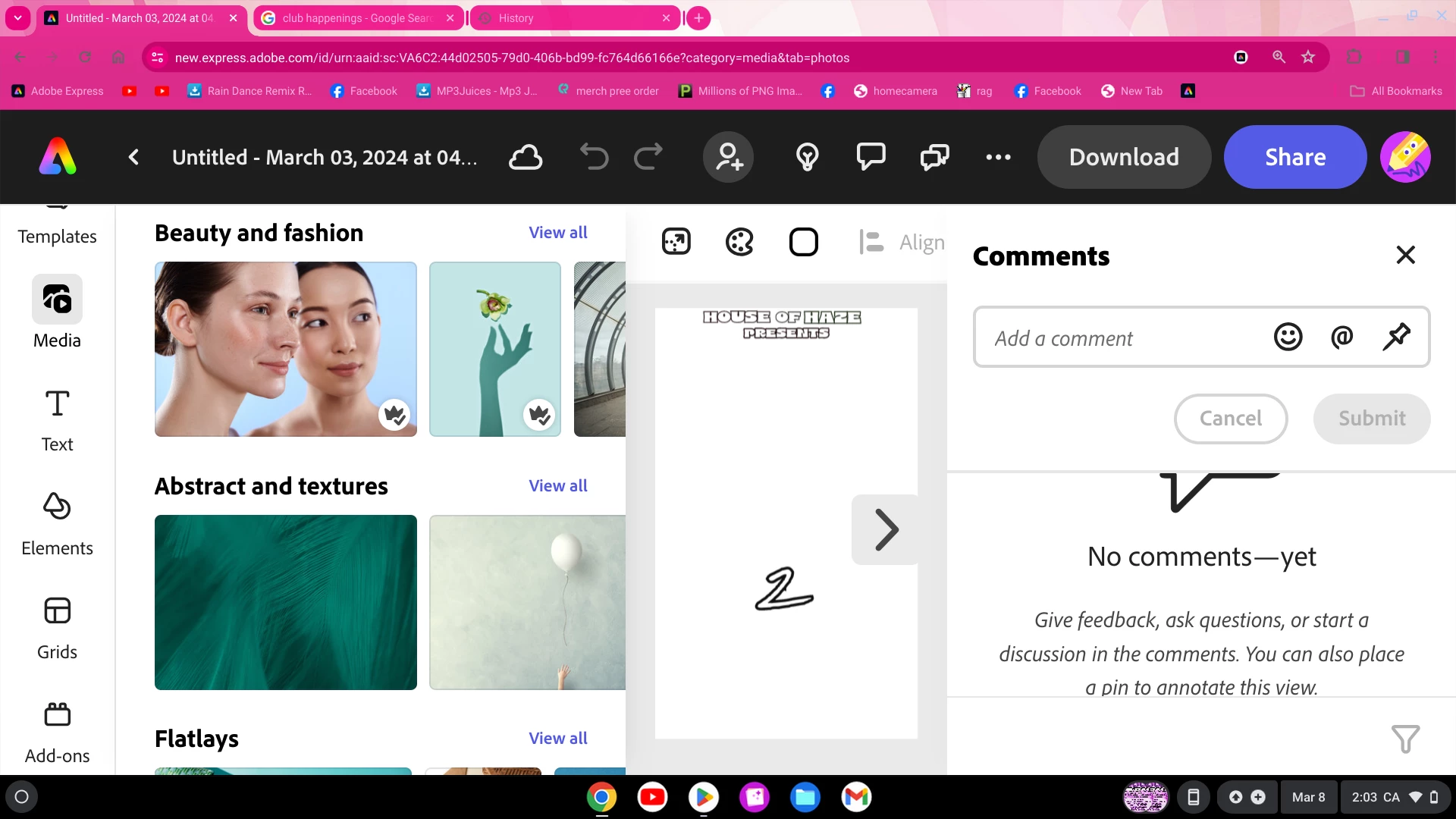Switch to the Text panel
1456x819 pixels.
57,421
